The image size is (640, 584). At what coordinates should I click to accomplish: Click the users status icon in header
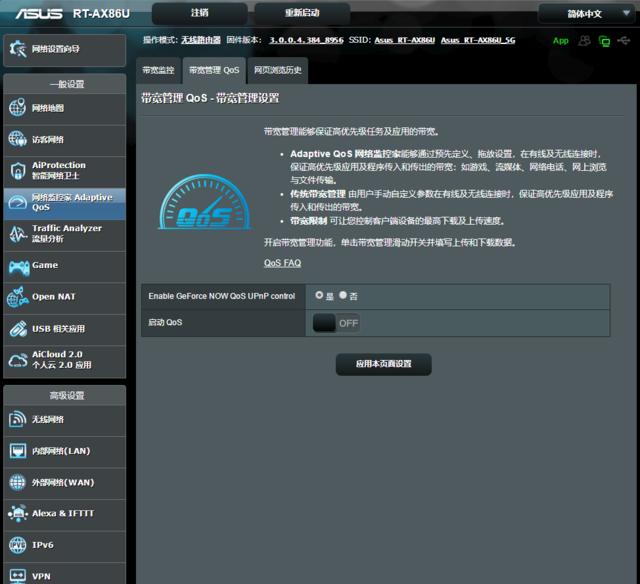[x=584, y=41]
